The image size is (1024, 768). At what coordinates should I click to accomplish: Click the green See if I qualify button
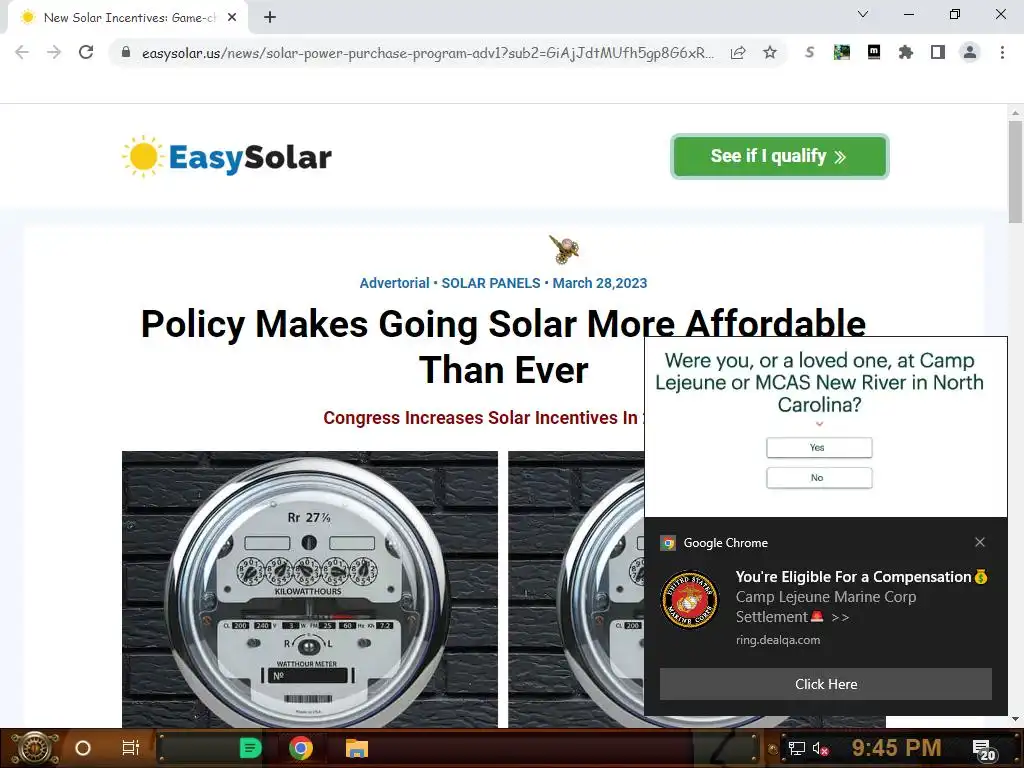pyautogui.click(x=780, y=156)
